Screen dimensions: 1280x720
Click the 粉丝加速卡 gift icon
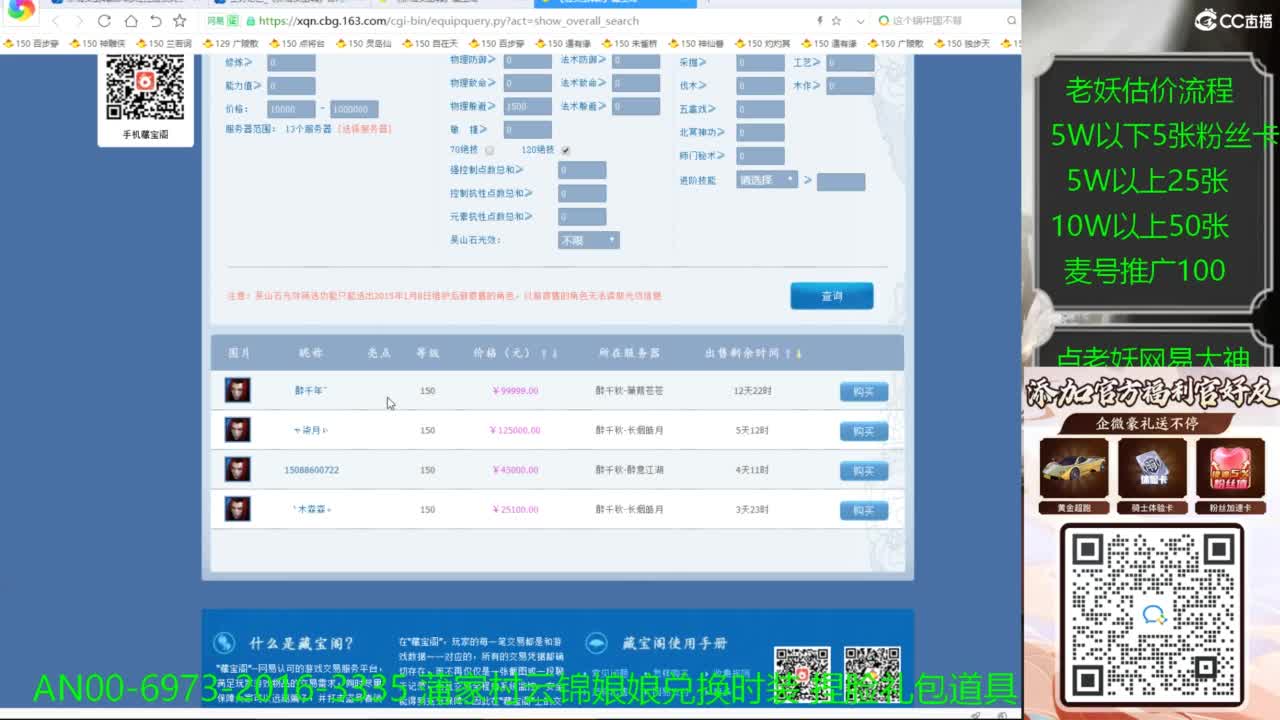click(1229, 470)
